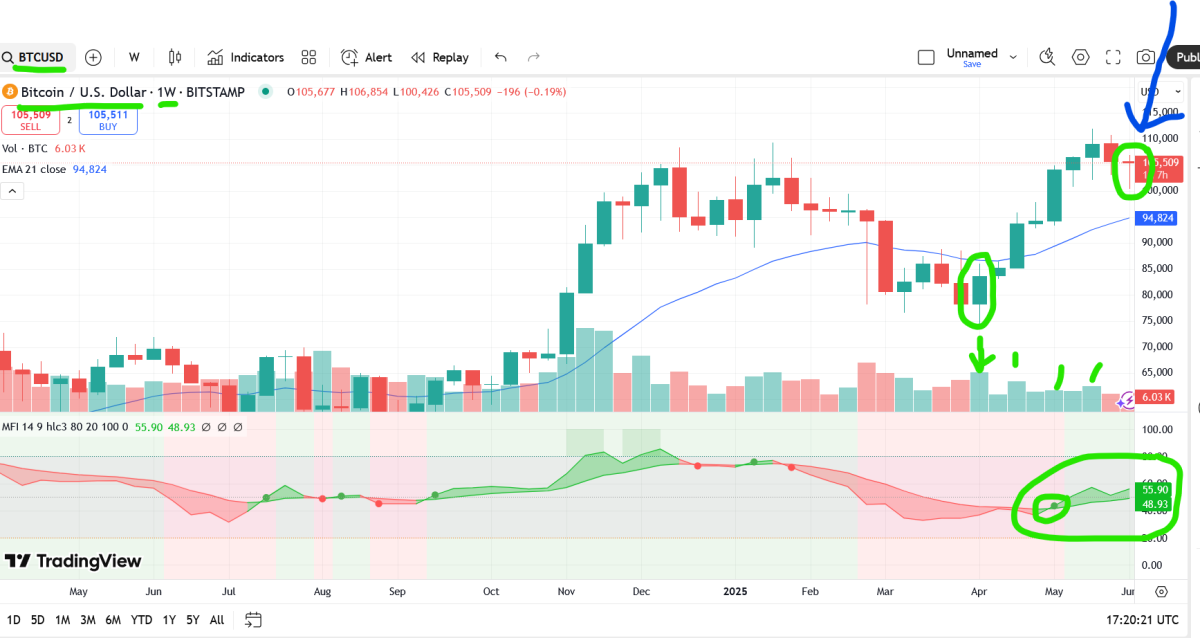The height and width of the screenshot is (638, 1200).
Task: Create a new Alert
Action: coord(366,57)
